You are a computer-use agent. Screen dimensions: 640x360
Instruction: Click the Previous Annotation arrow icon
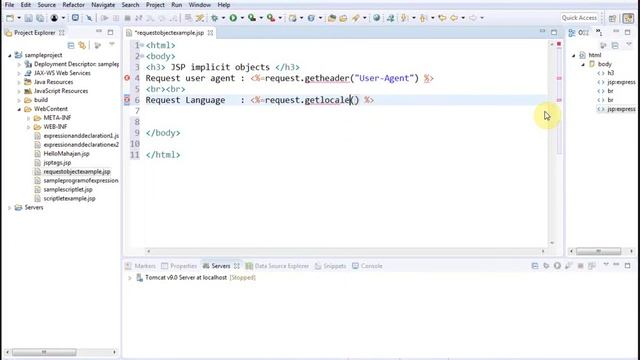coord(423,18)
